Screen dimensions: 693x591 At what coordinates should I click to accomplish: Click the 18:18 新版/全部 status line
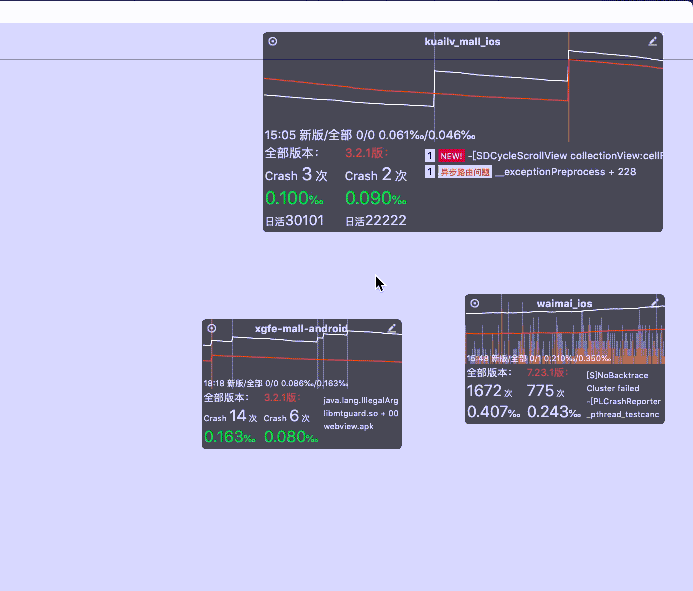(276, 383)
